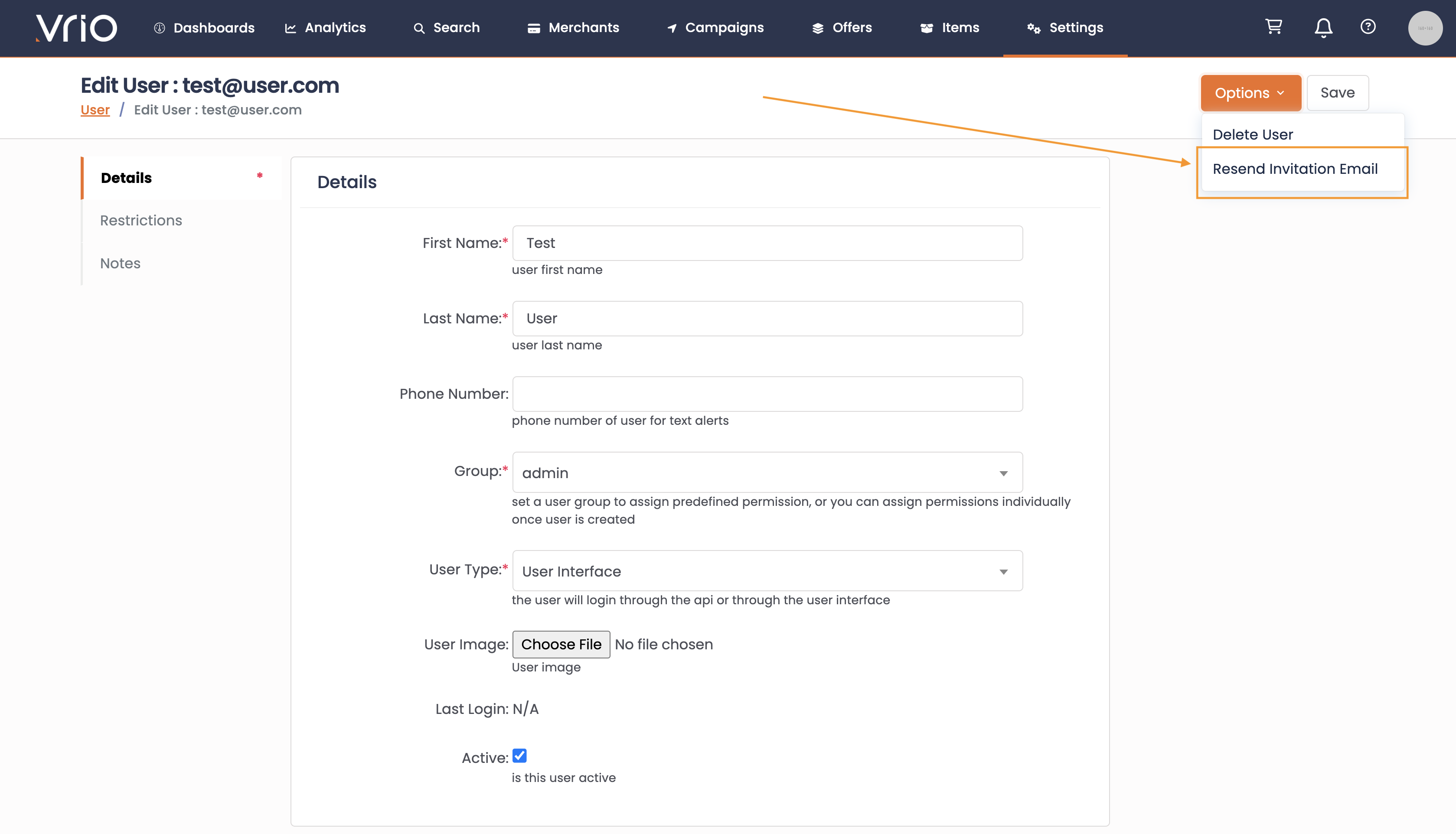
Task: Follow the User breadcrumb link
Action: tap(95, 110)
